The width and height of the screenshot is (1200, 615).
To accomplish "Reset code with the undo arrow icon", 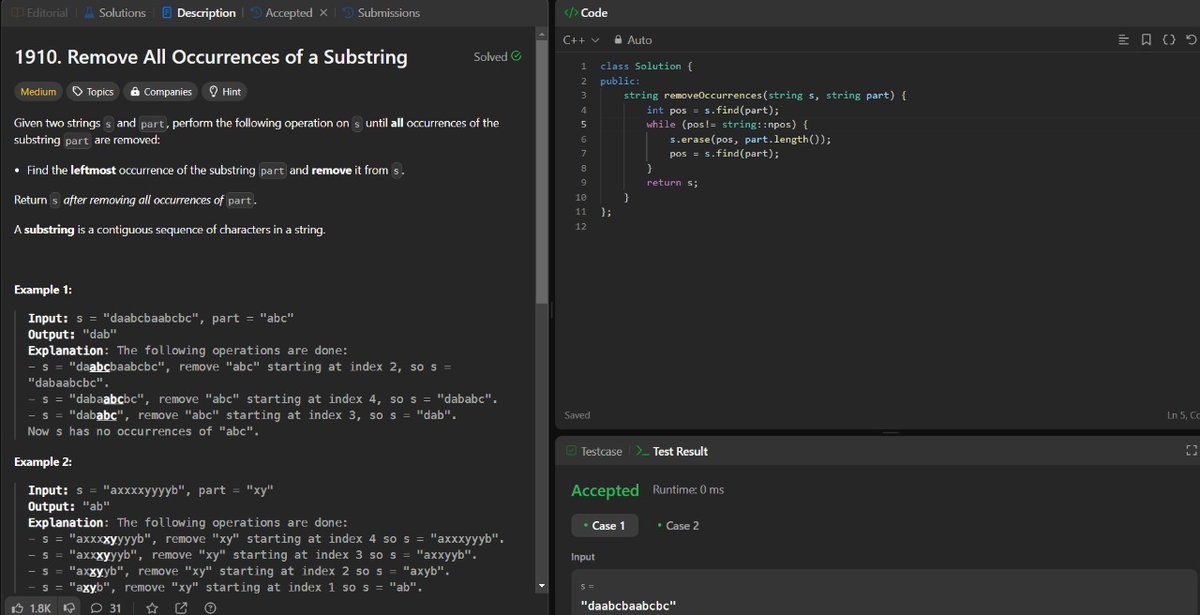I will 1190,40.
